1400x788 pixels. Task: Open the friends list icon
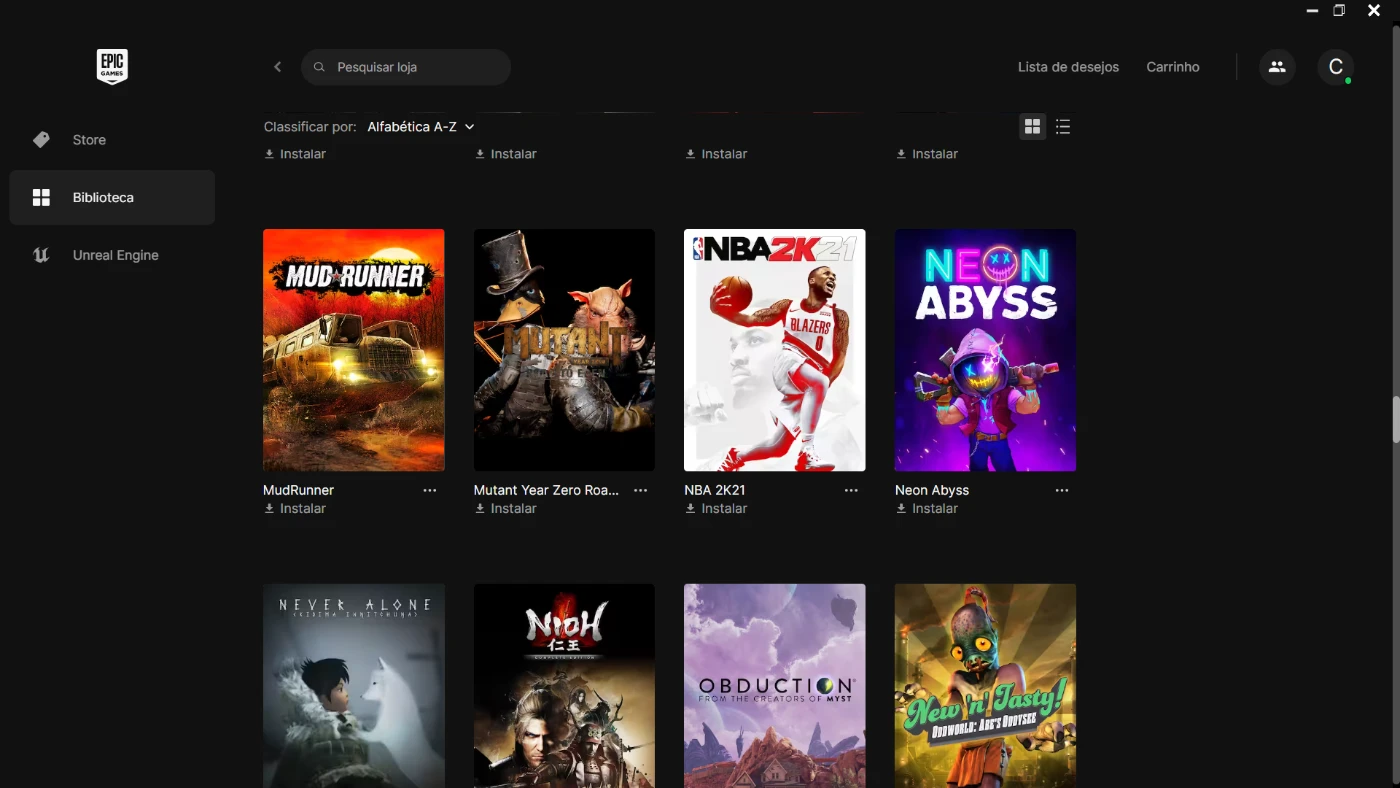coord(1277,67)
